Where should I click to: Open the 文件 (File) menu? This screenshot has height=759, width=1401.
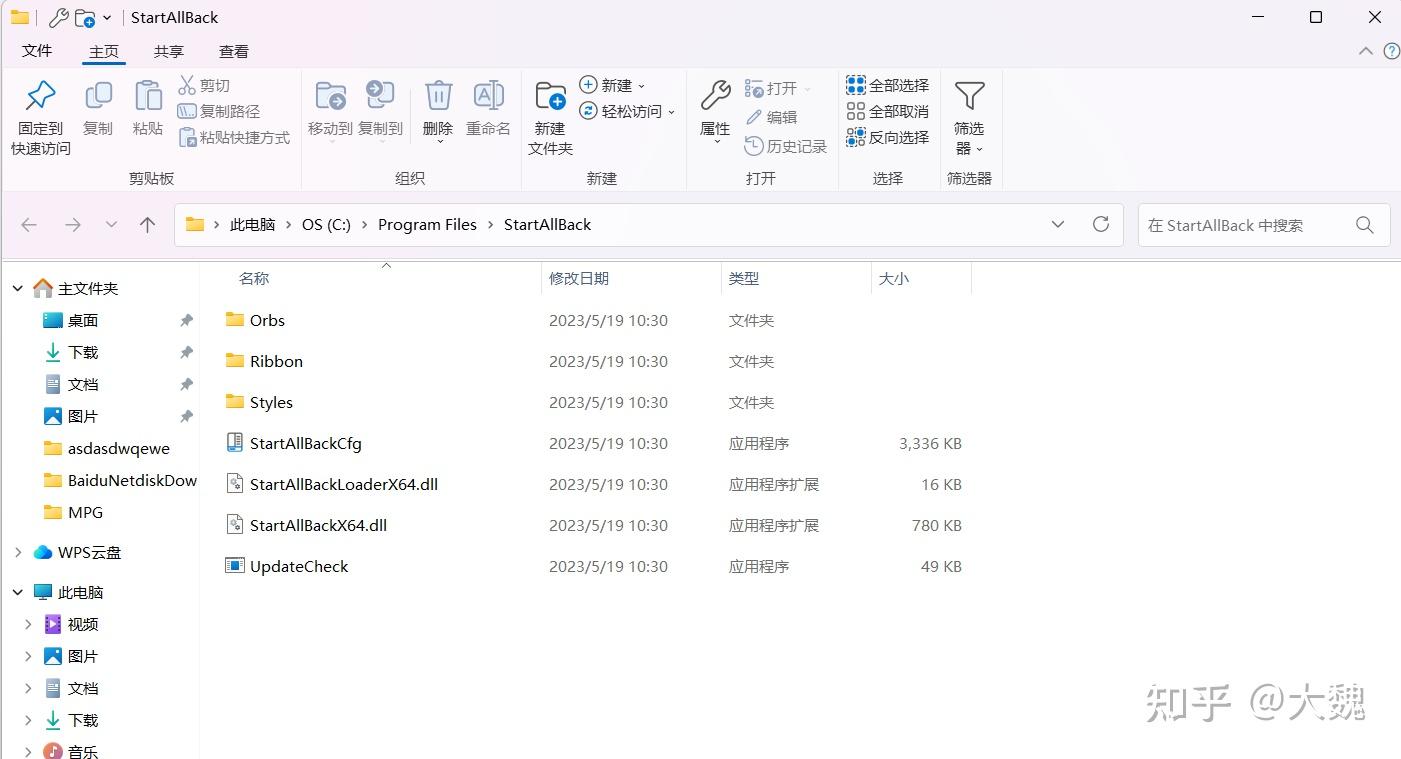(x=37, y=51)
